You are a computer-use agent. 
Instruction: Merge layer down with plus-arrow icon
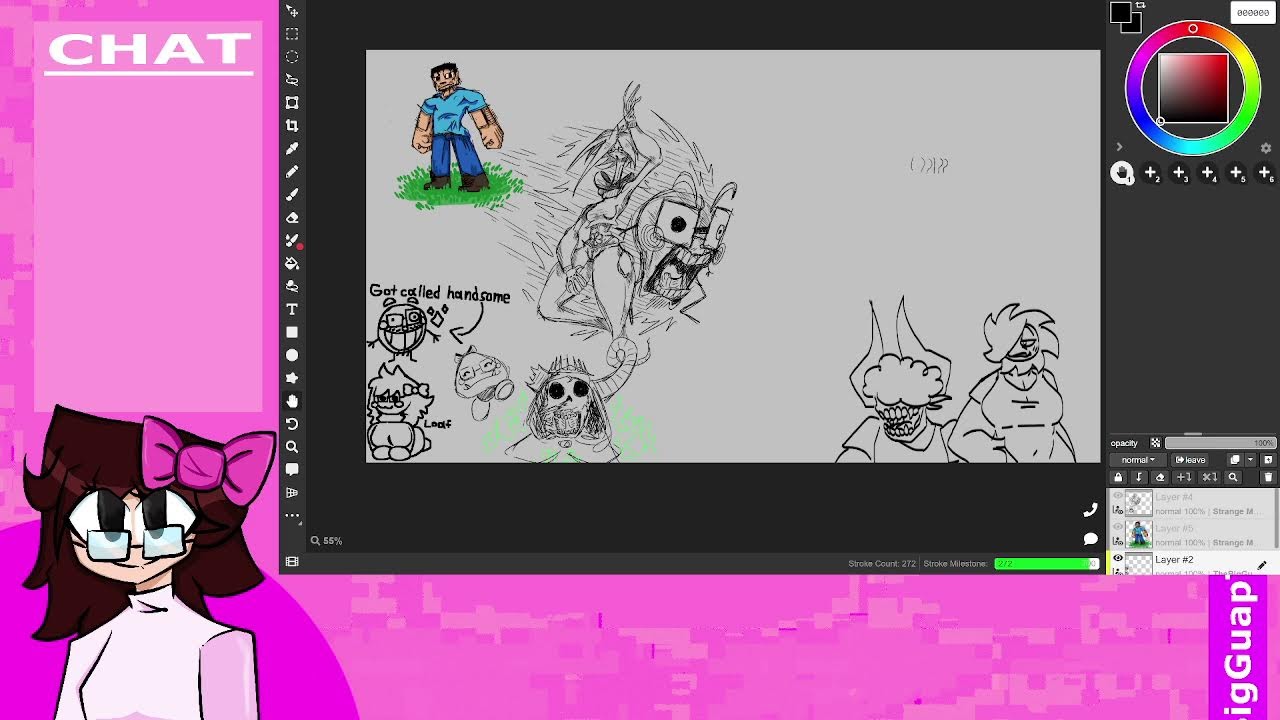click(1184, 478)
